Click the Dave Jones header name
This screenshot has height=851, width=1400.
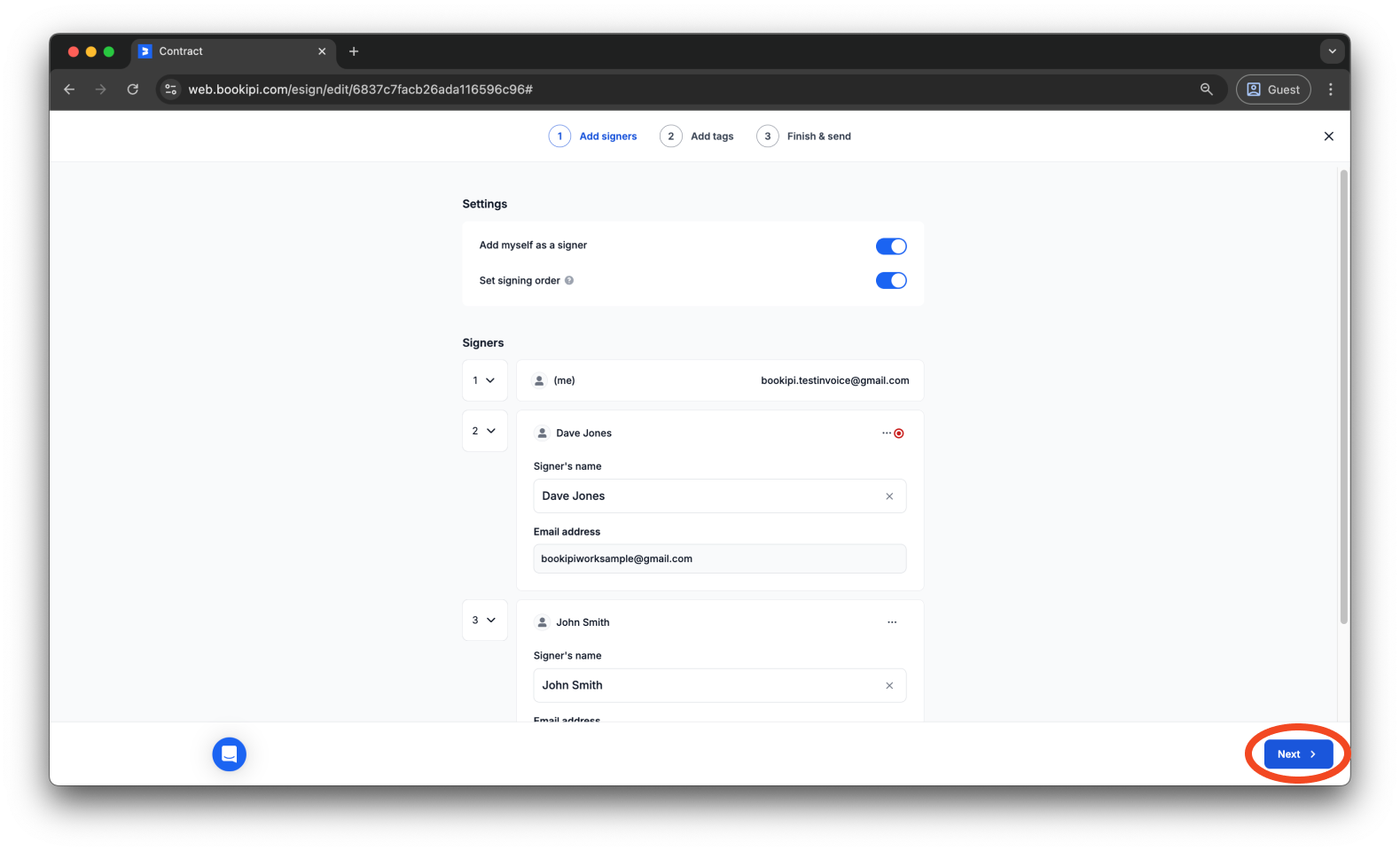tap(583, 433)
